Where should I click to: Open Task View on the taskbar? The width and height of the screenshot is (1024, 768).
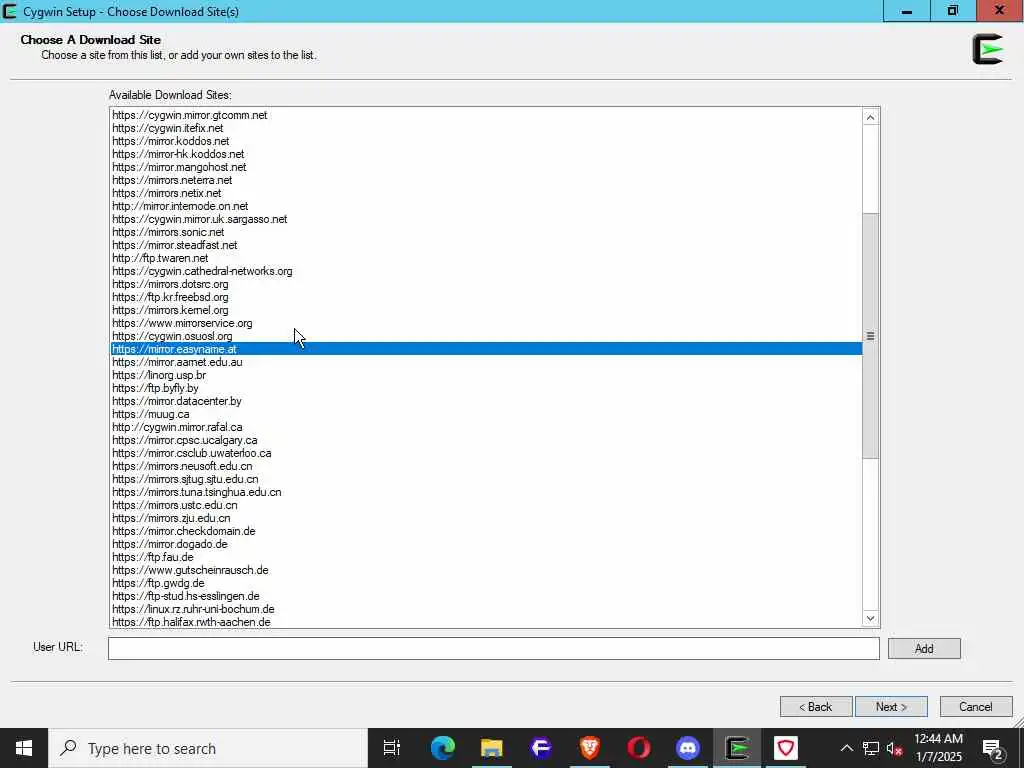(391, 748)
